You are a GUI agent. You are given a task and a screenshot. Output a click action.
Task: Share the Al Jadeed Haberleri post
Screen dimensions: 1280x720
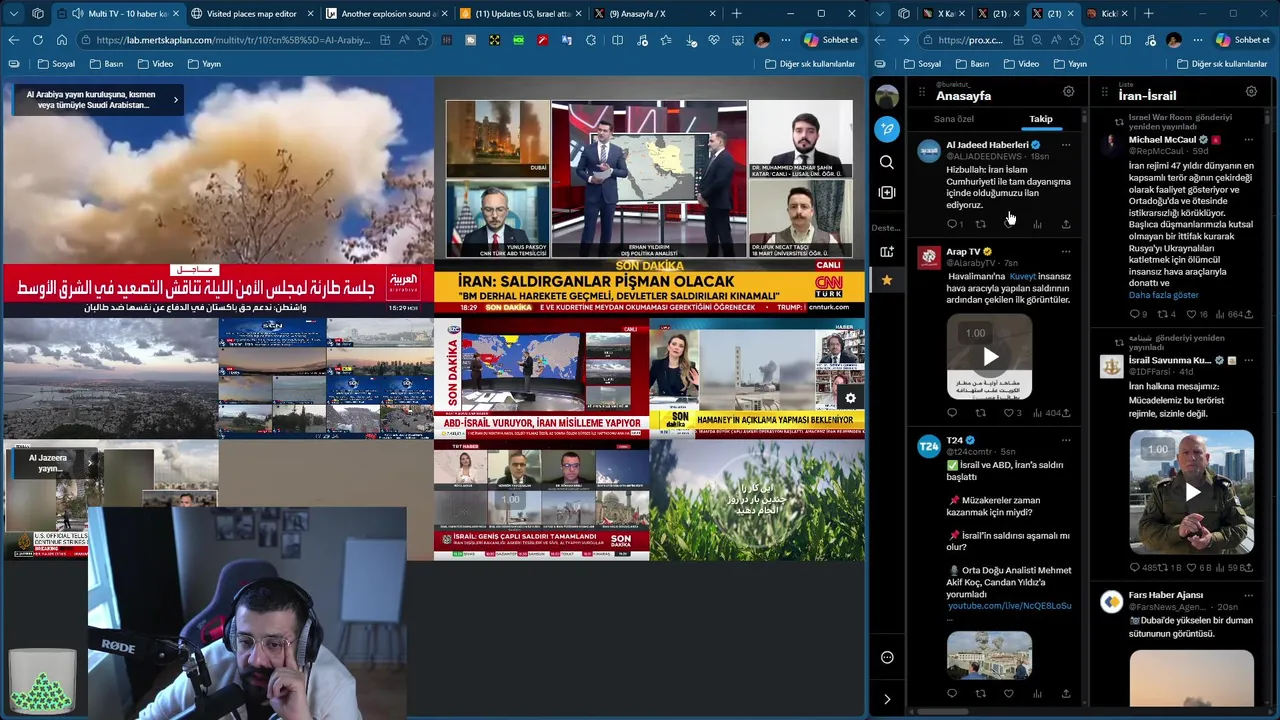coord(1066,224)
